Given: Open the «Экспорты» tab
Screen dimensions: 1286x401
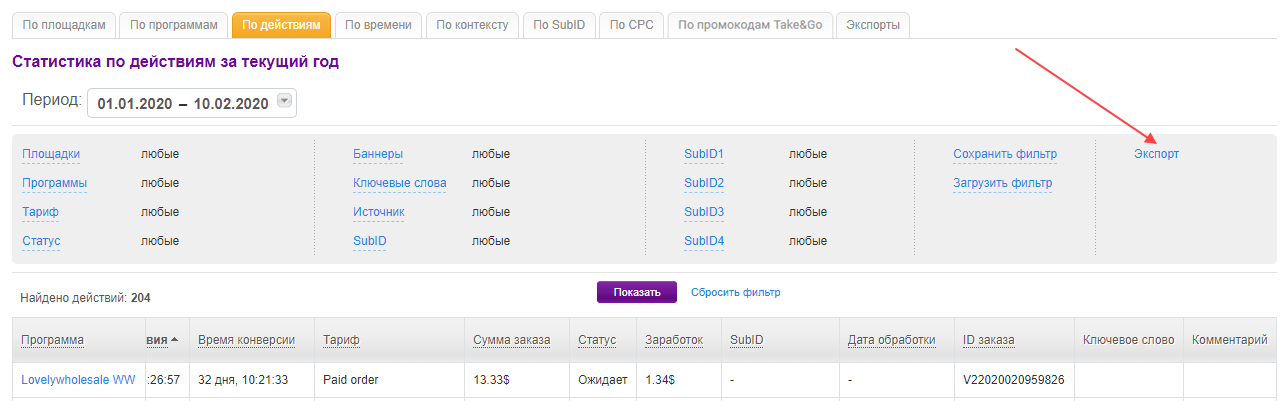Looking at the screenshot, I should tap(872, 25).
